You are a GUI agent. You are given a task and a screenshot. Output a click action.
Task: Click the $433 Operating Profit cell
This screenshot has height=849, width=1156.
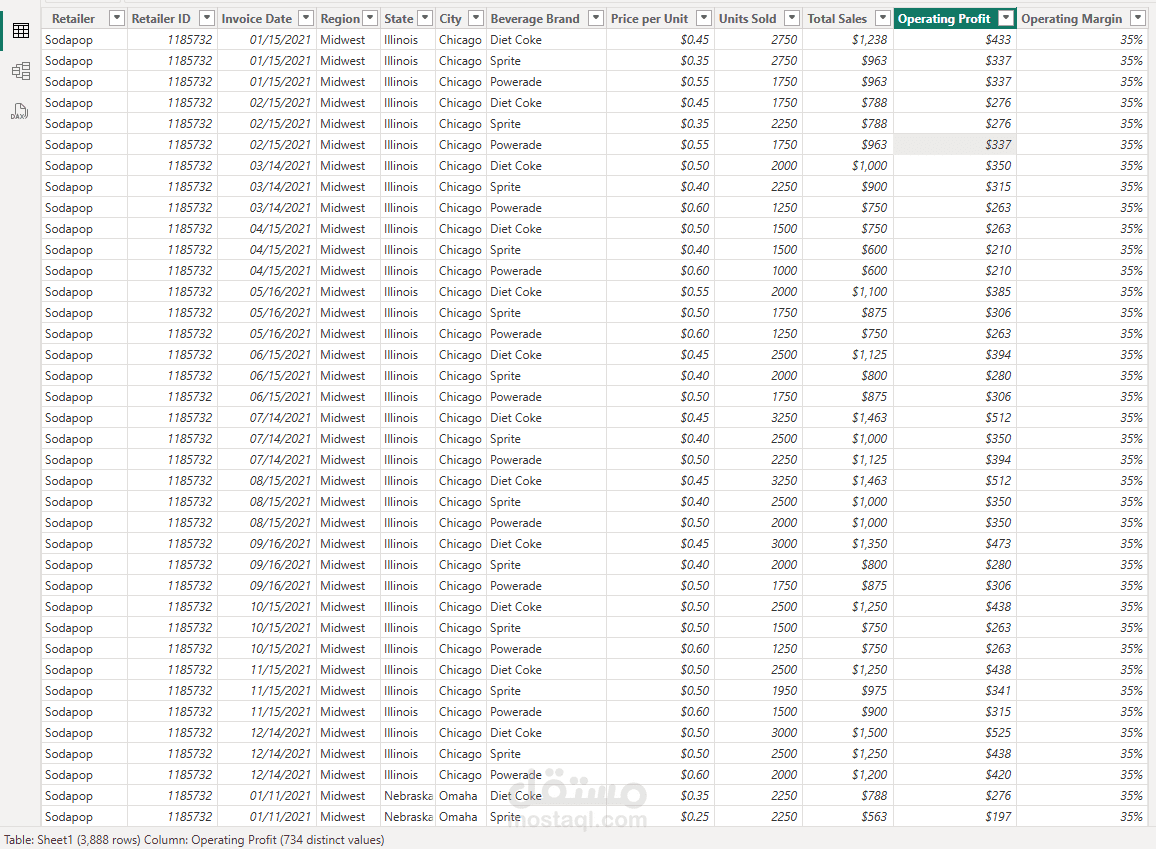point(955,40)
